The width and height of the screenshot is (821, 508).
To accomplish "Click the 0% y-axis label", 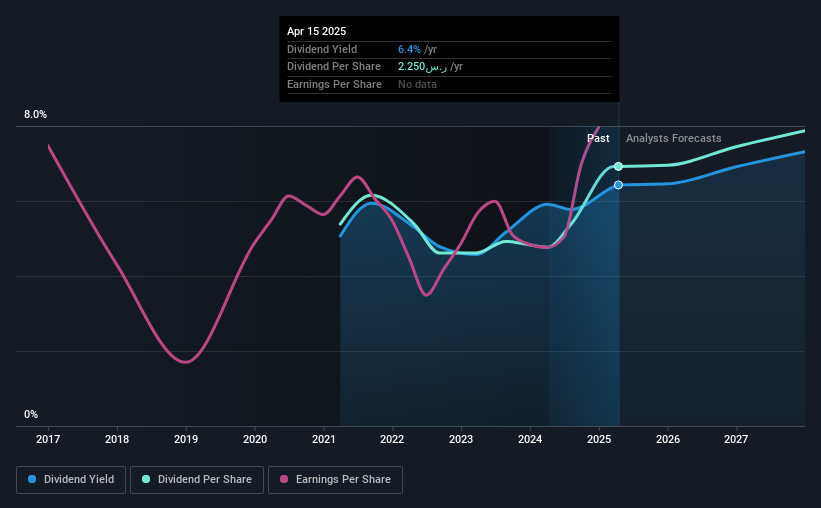I will click(x=31, y=414).
